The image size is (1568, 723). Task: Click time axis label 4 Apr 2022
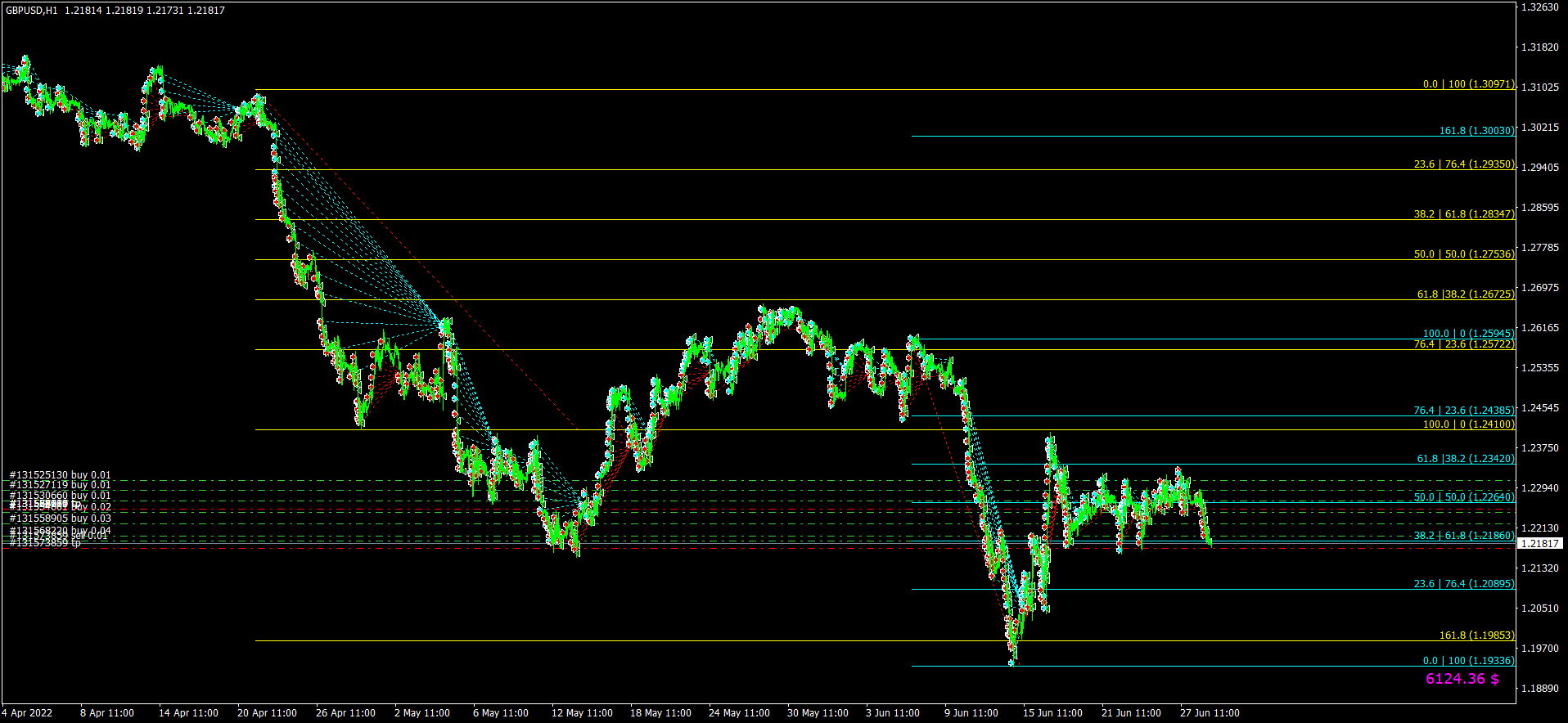[27, 713]
